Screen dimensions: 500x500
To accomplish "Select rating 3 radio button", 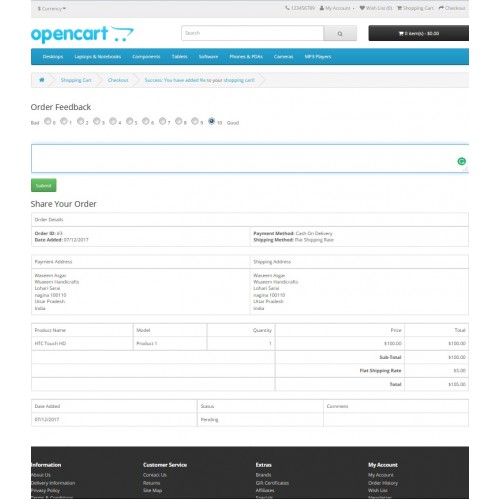I will 96,121.
